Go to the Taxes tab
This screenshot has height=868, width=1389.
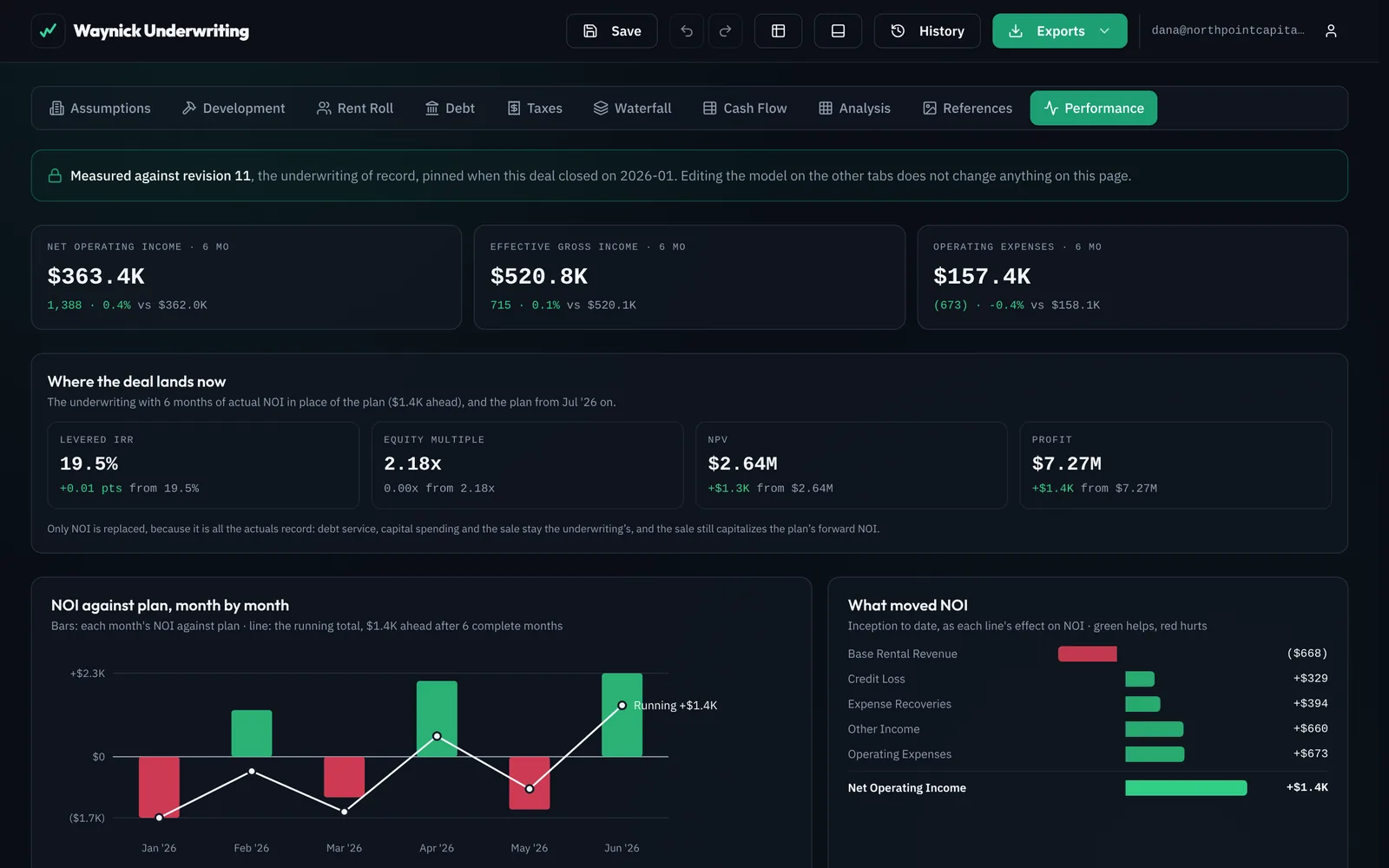[x=535, y=108]
